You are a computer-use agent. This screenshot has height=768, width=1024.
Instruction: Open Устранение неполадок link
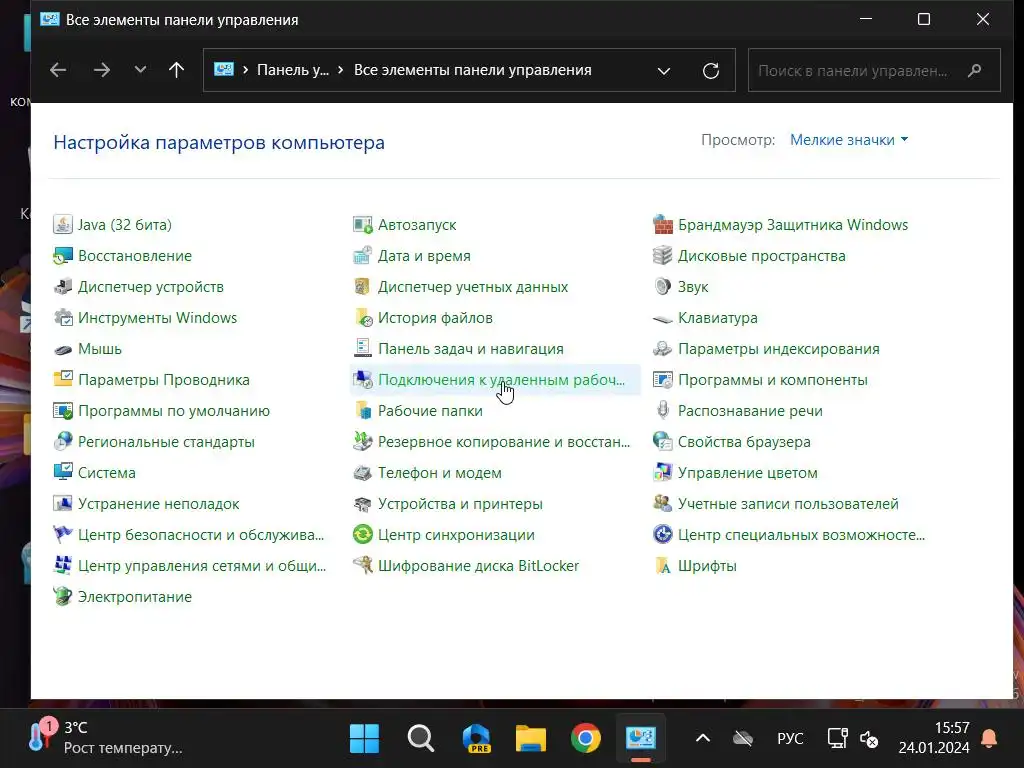159,504
